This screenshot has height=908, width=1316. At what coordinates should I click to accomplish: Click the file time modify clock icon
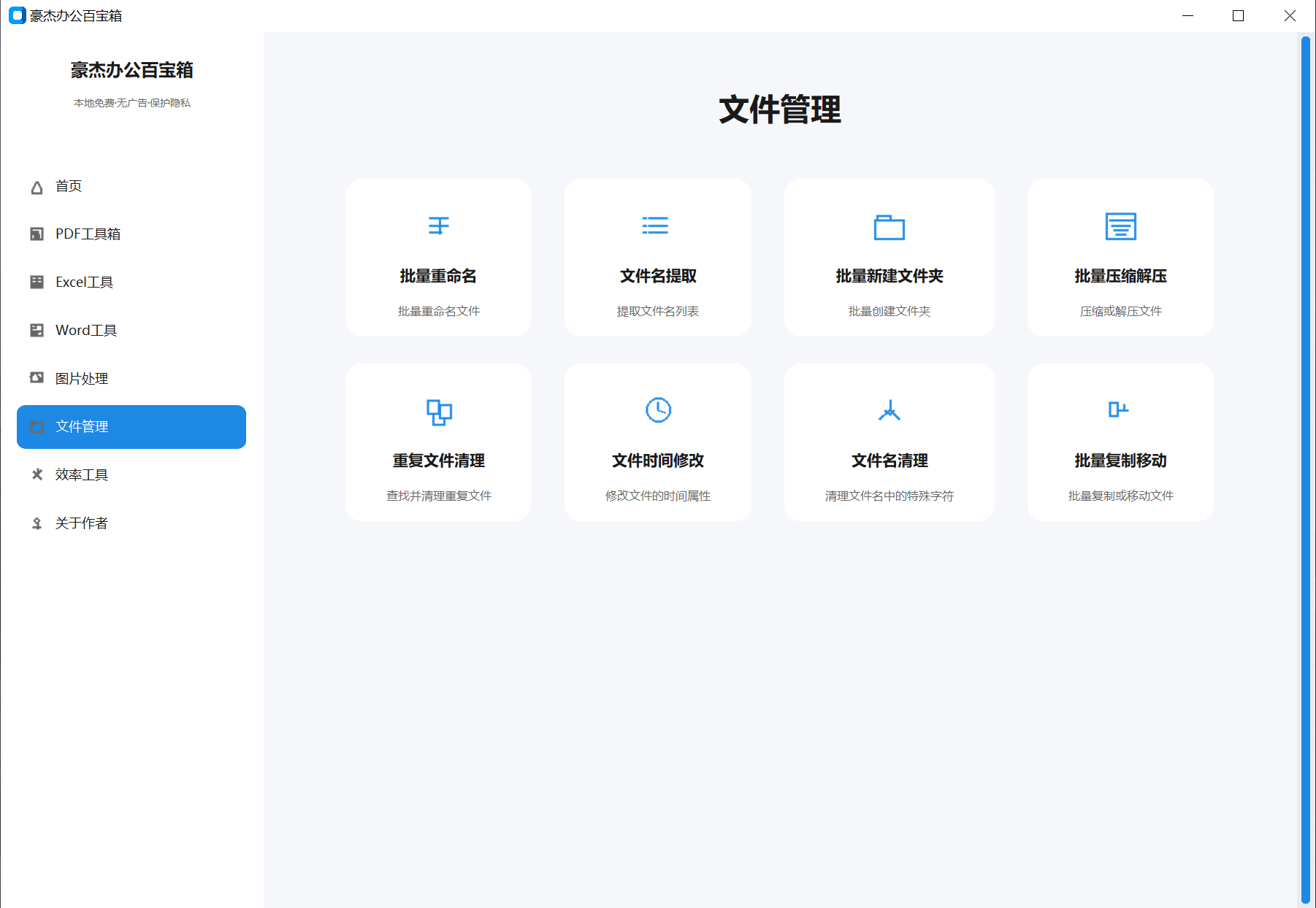point(658,410)
